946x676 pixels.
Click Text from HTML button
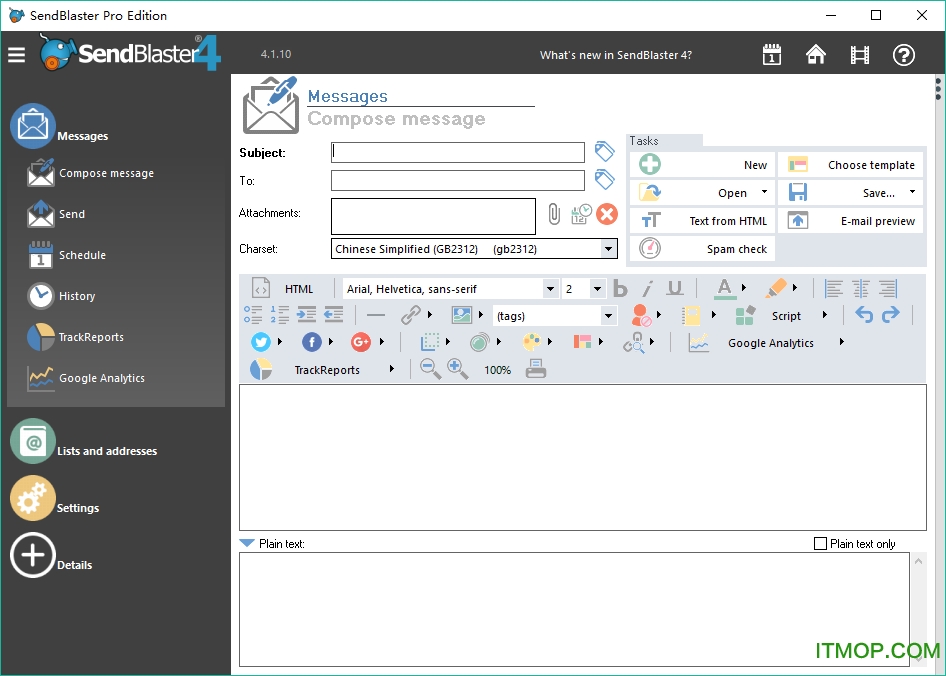[702, 221]
